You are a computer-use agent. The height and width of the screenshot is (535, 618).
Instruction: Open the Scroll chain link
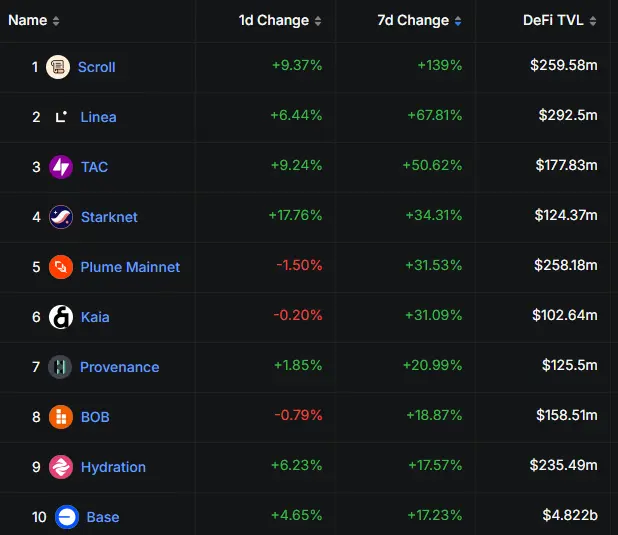click(x=97, y=67)
